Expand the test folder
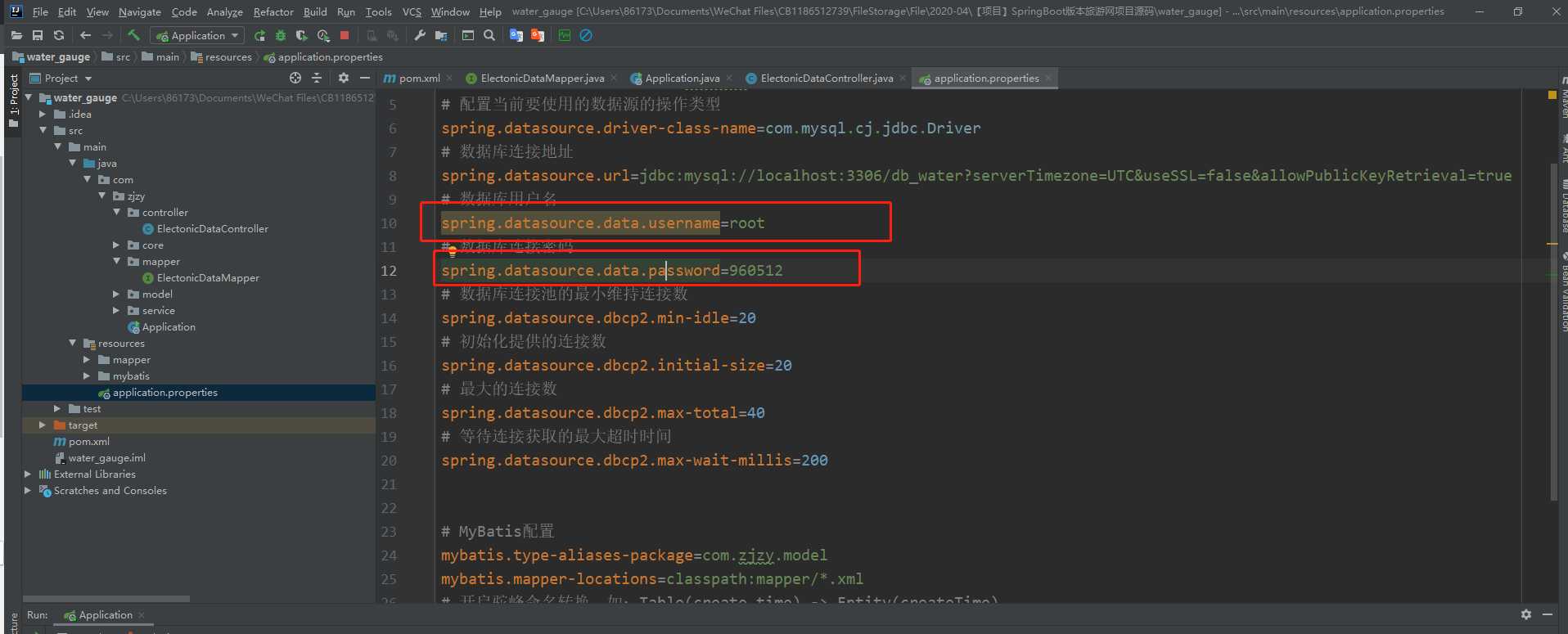 (x=58, y=408)
